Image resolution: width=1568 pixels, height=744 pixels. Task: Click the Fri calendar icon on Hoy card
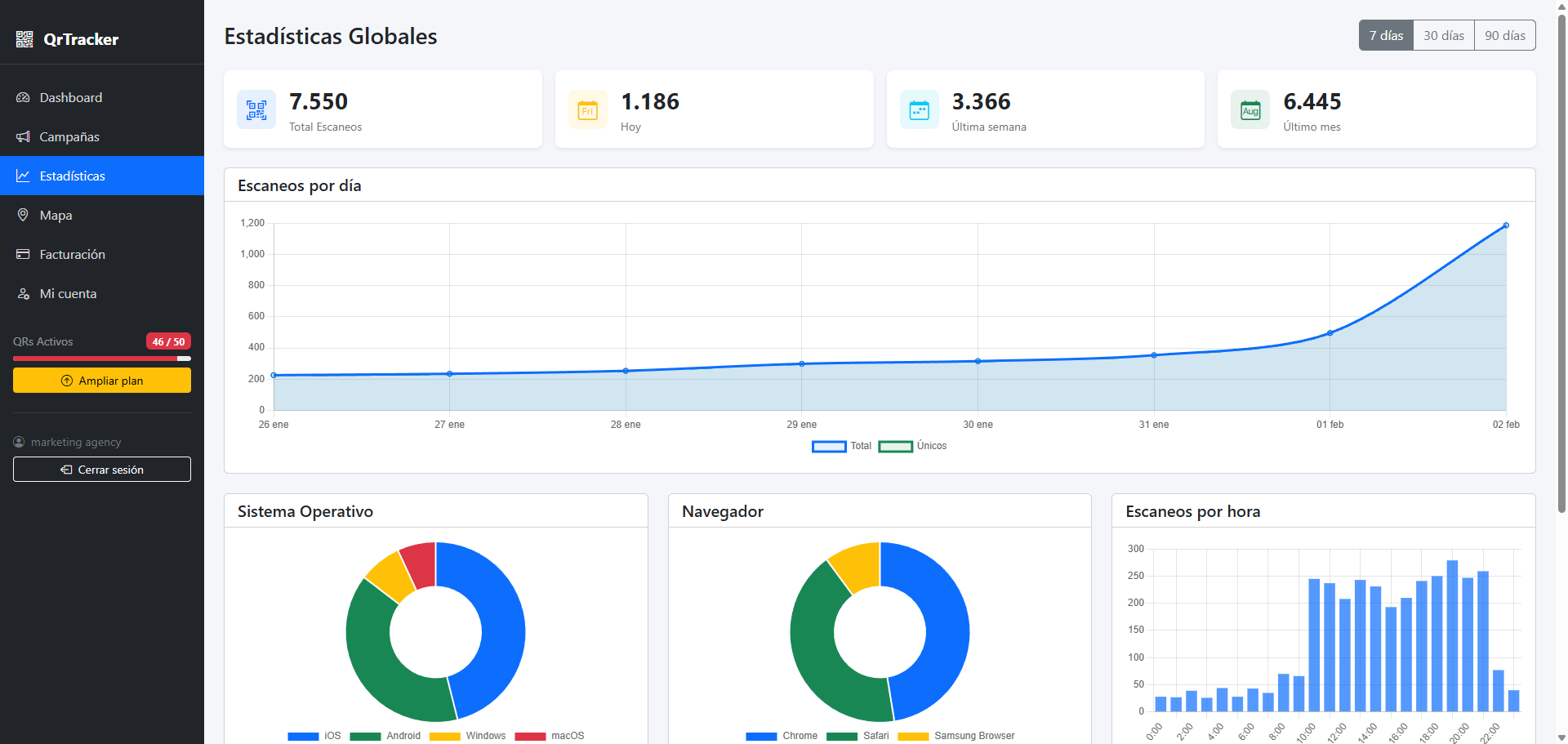coord(587,109)
